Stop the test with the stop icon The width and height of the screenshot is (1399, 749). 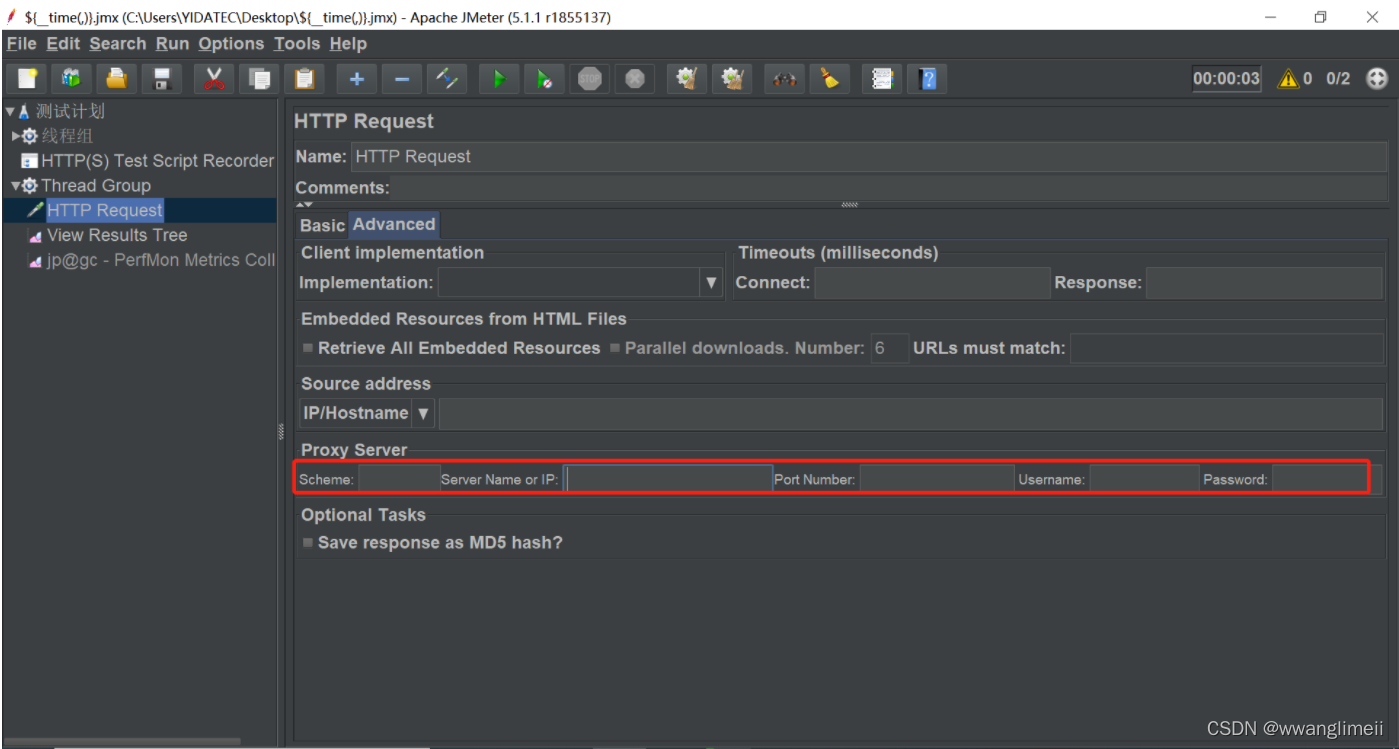tap(590, 78)
